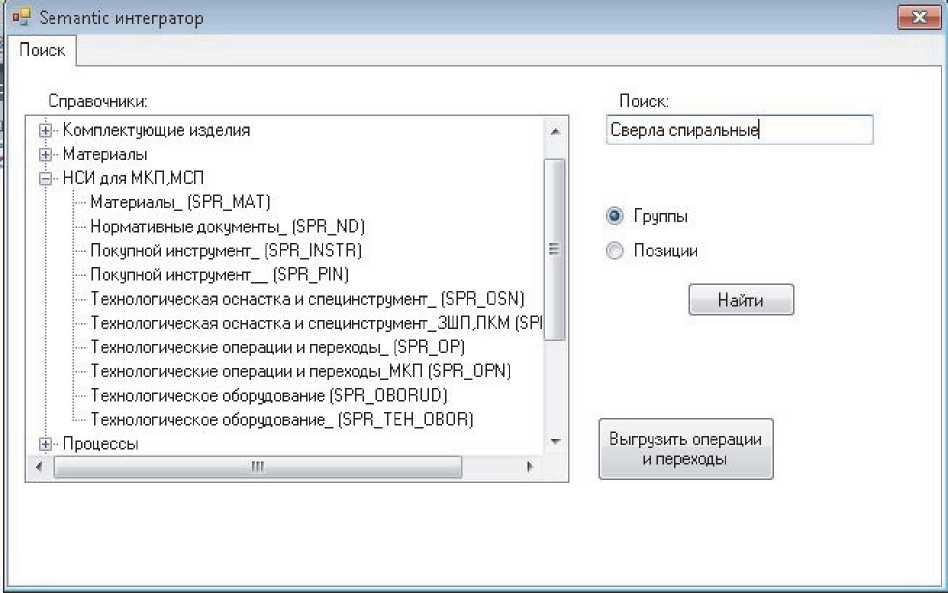Screen dimensions: 948x593
Task: Click the tree's vertical scrollbar thumb
Action: (x=554, y=250)
